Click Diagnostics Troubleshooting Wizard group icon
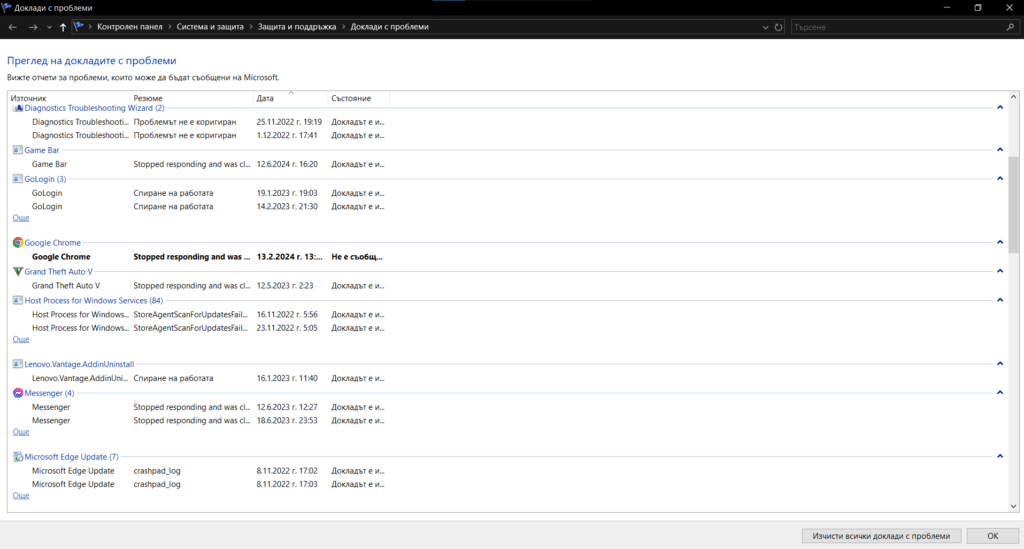The height and width of the screenshot is (549, 1024). tap(18, 108)
